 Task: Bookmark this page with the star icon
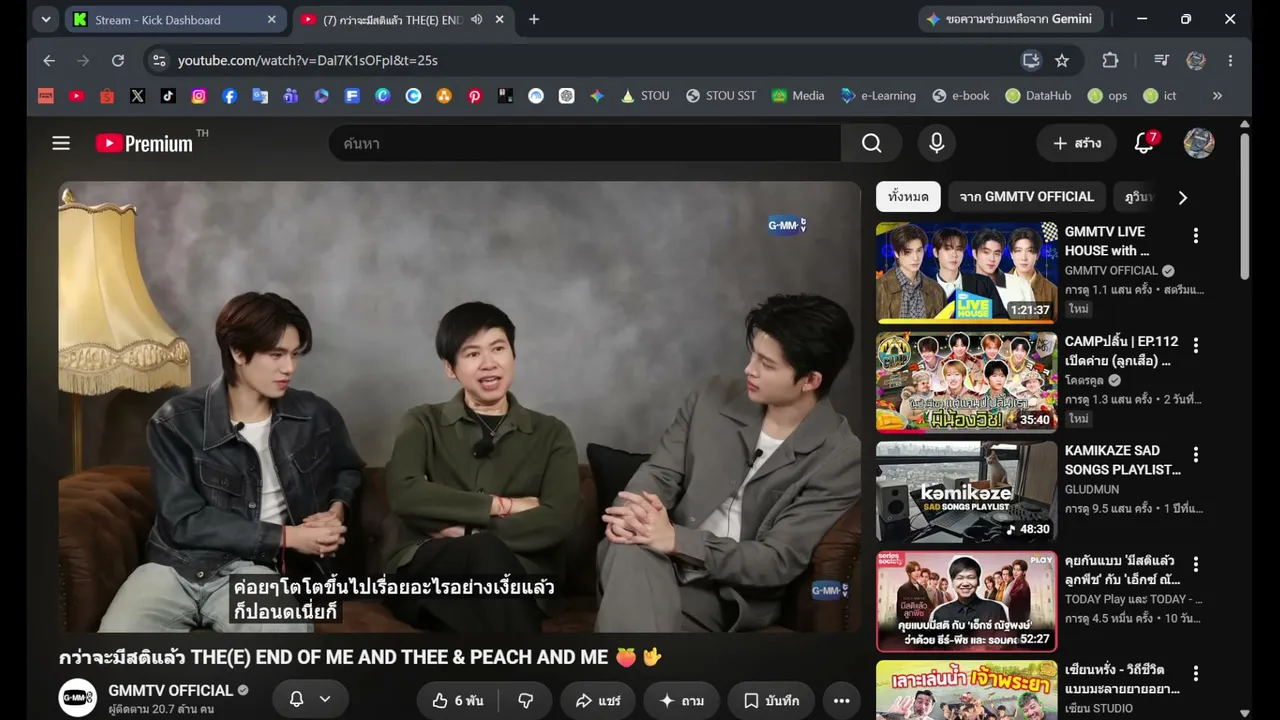(1062, 60)
